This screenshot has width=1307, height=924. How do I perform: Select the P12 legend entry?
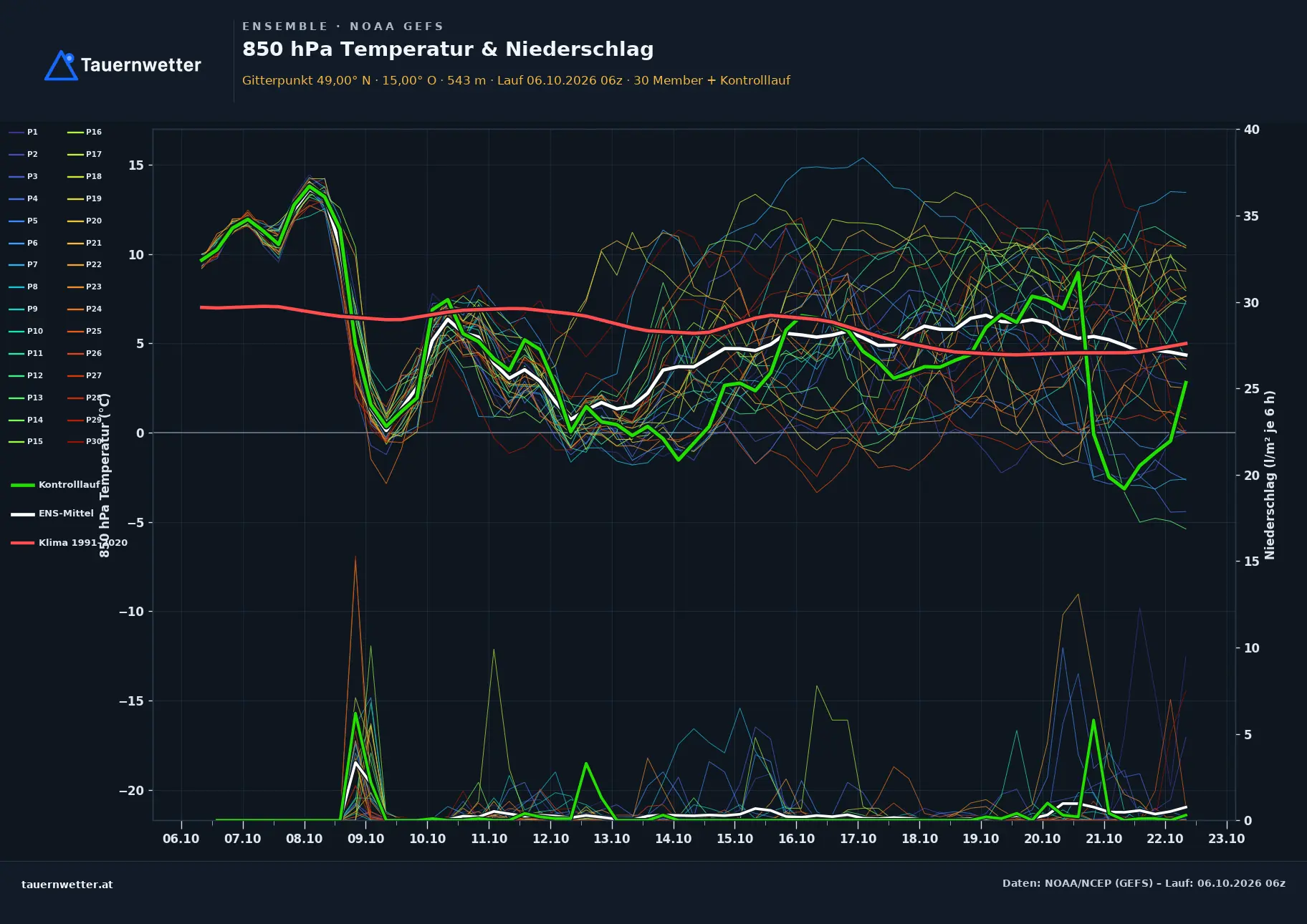pyautogui.click(x=26, y=375)
